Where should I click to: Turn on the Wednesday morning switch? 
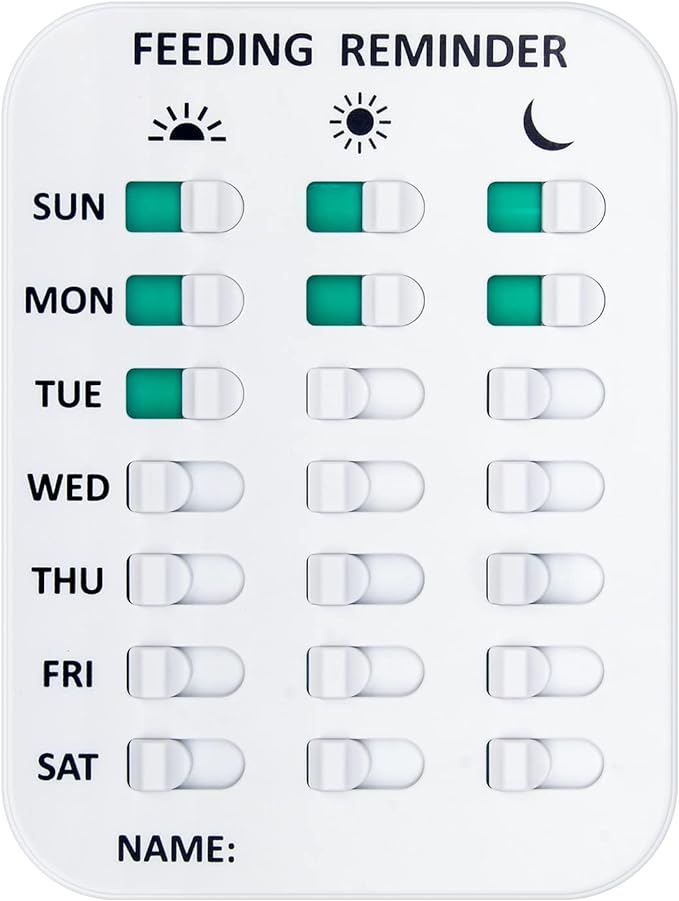tap(185, 487)
